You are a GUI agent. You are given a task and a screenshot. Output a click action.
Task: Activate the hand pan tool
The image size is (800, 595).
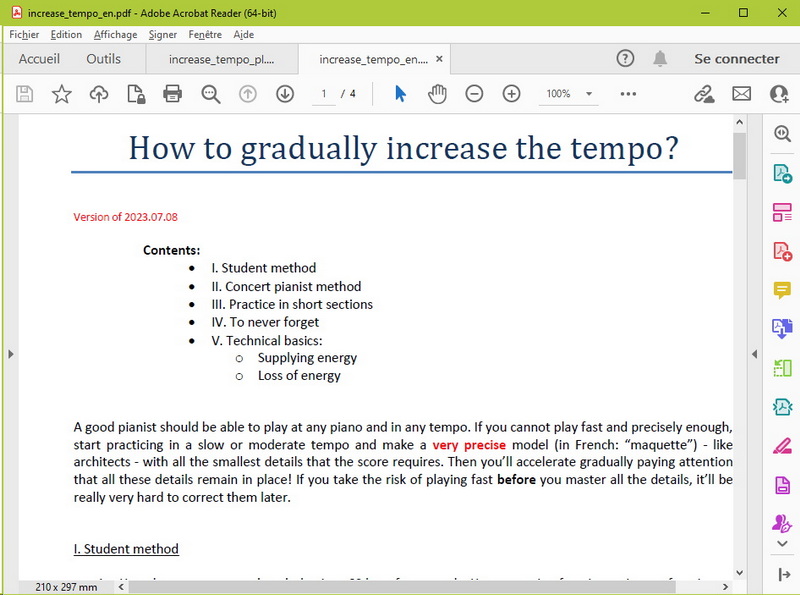point(437,94)
